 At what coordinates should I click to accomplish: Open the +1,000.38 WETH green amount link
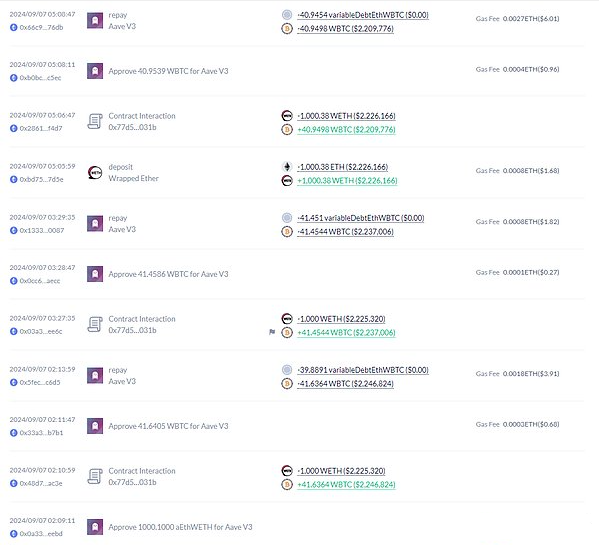click(347, 181)
